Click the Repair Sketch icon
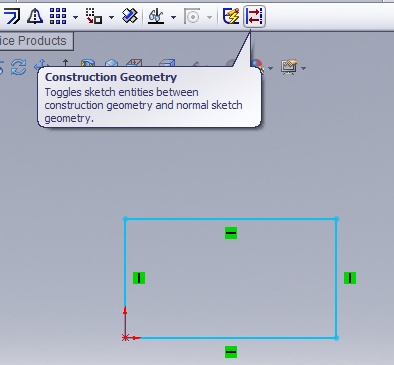394x365 pixels. (130, 16)
